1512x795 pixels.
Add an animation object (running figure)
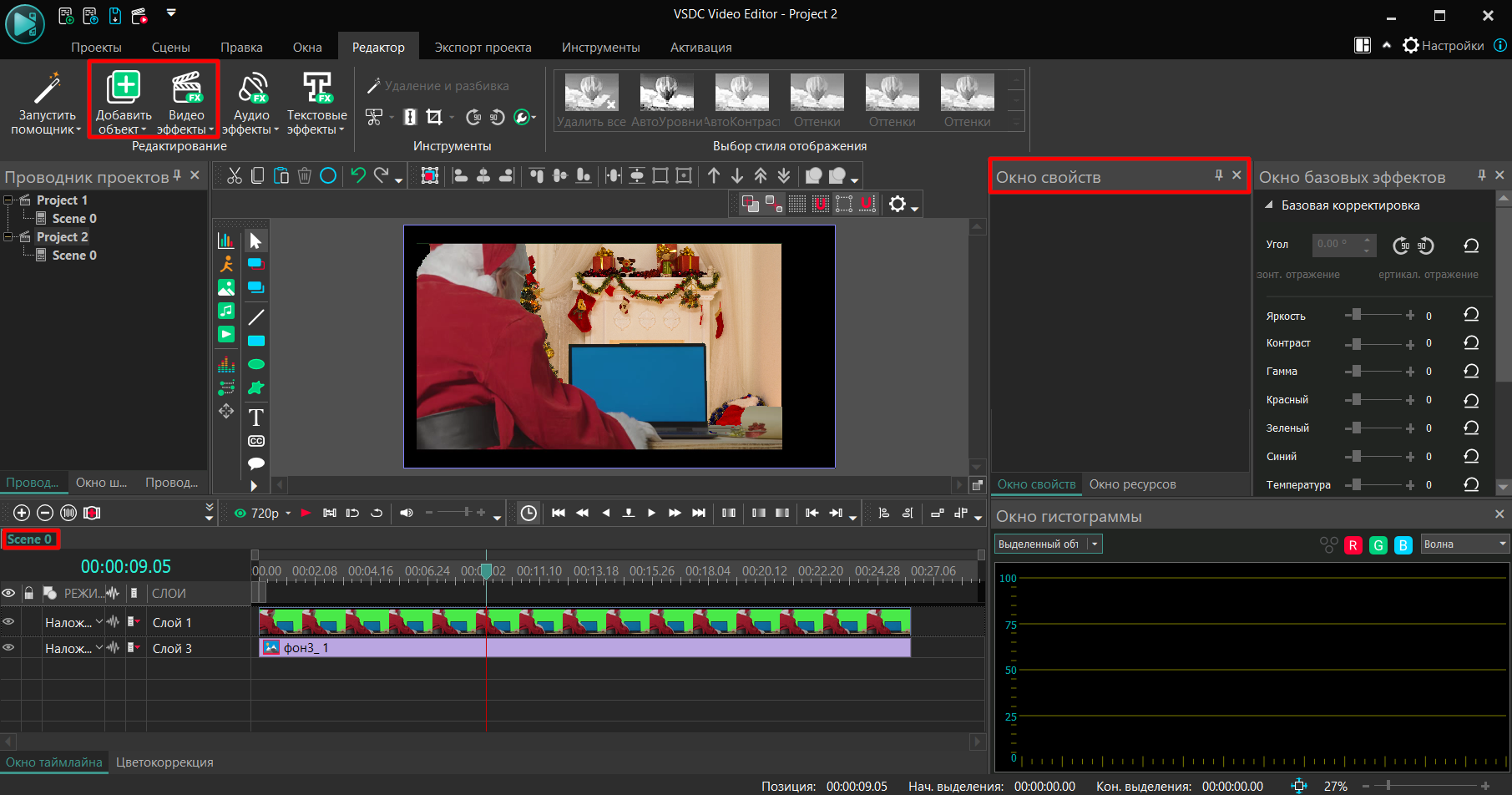(226, 264)
